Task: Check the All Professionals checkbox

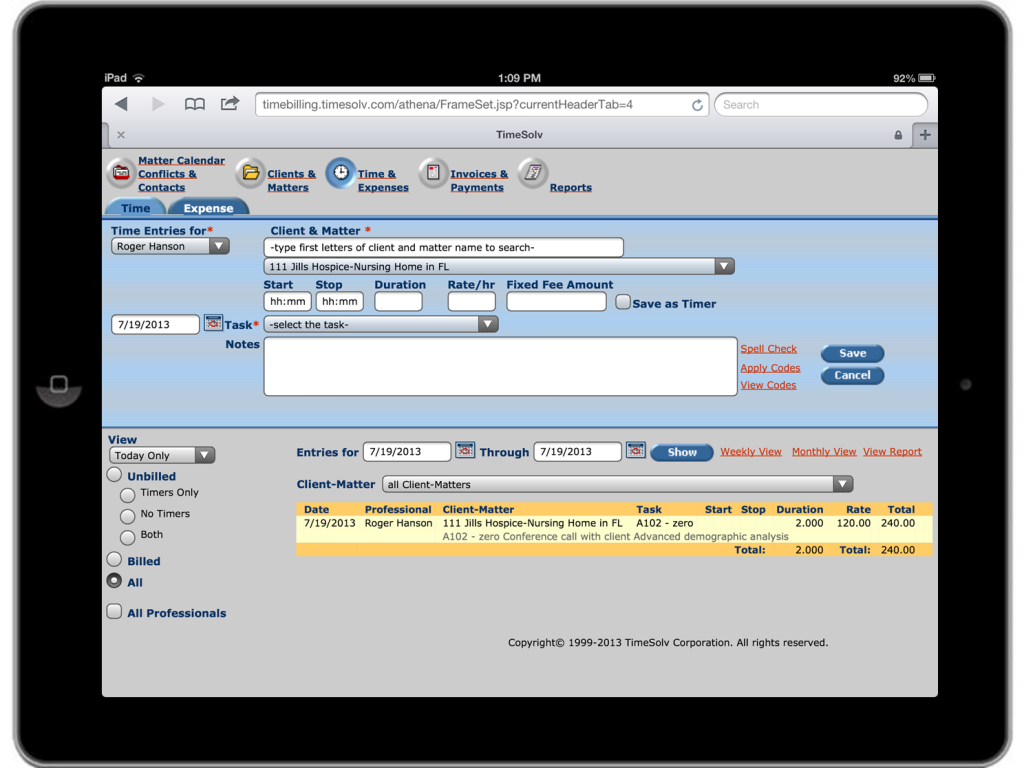Action: click(114, 611)
